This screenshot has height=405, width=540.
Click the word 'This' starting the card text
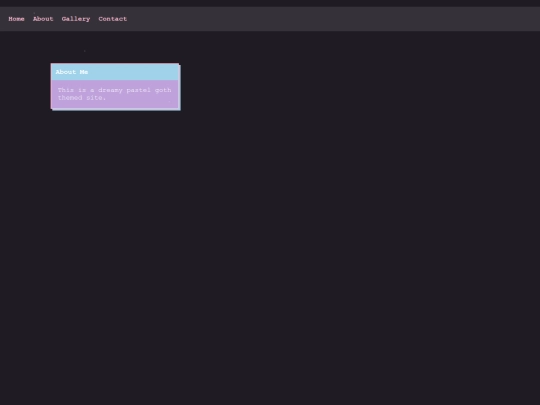click(x=65, y=90)
